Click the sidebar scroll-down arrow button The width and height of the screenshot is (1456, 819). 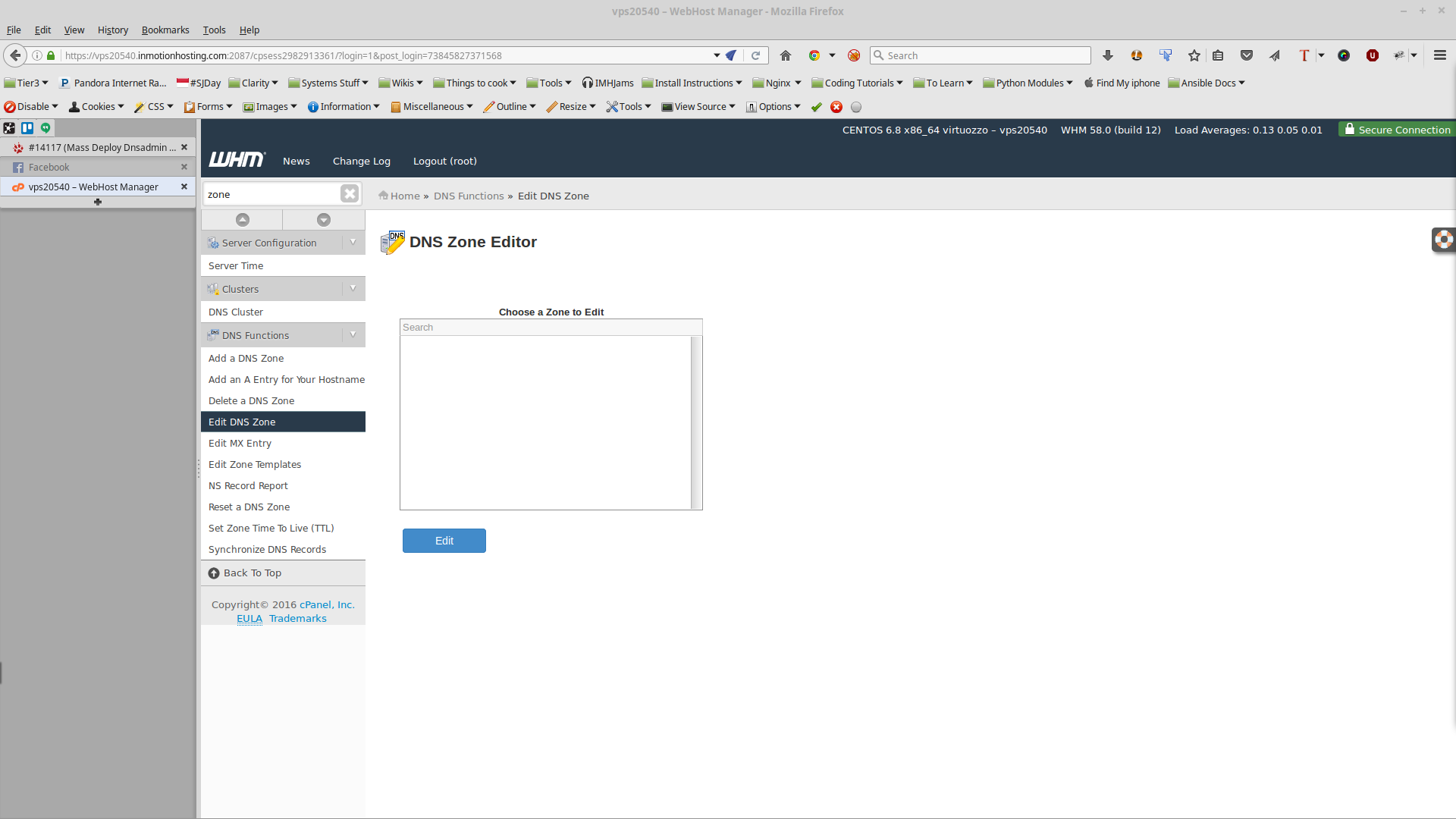click(x=324, y=220)
